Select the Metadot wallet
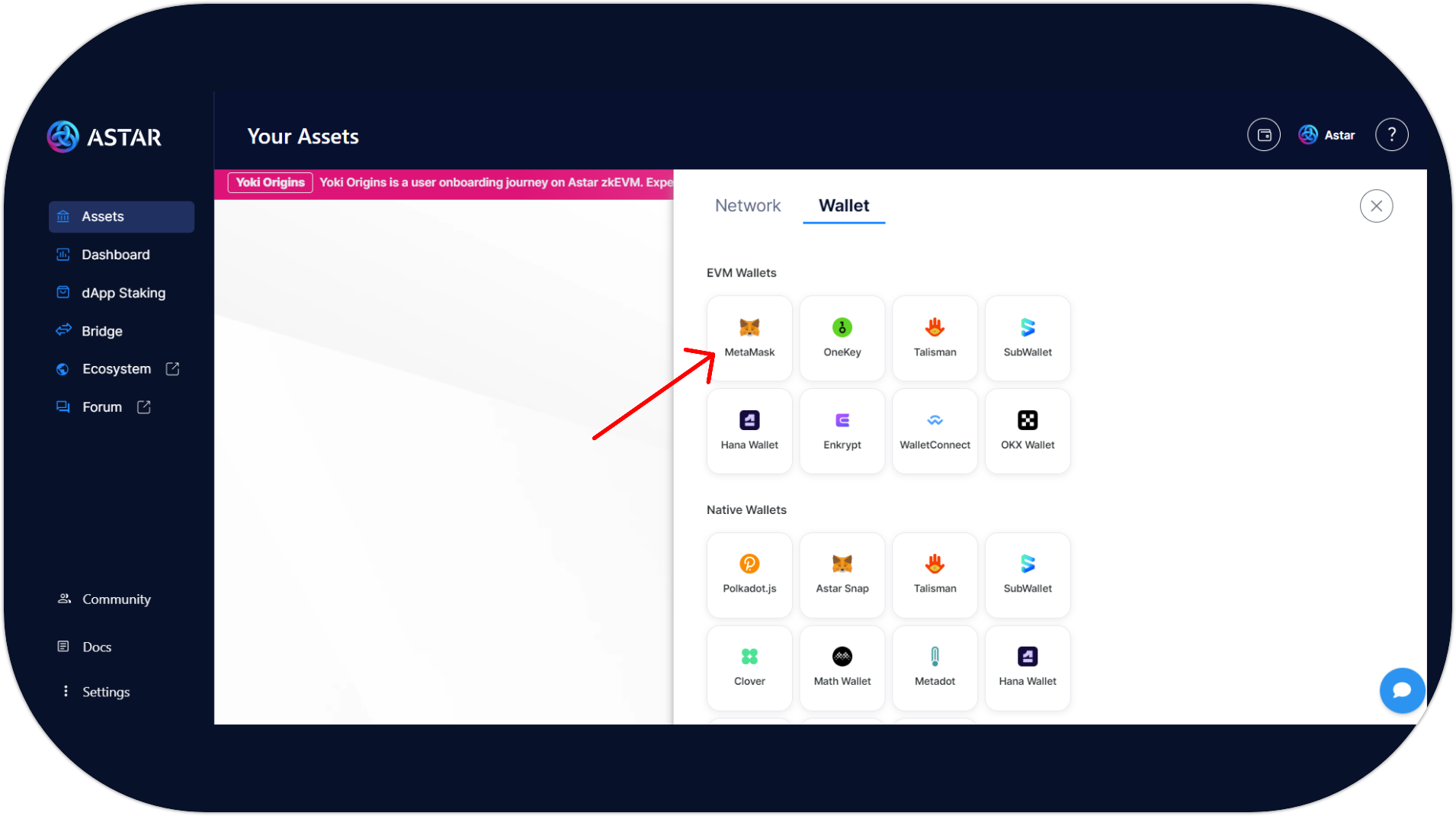The width and height of the screenshot is (1456, 816). point(935,668)
